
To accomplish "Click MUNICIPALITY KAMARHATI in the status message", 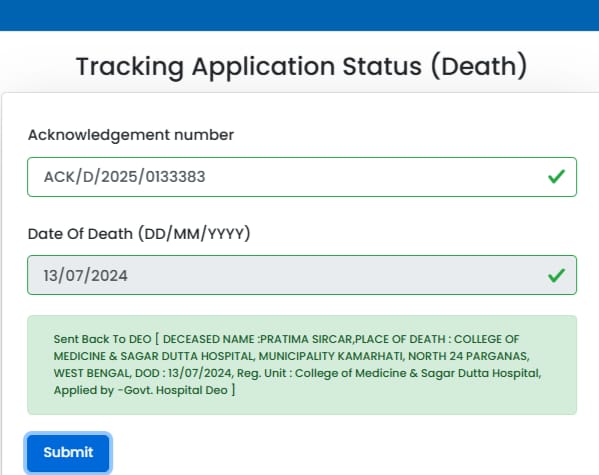I will point(330,356).
